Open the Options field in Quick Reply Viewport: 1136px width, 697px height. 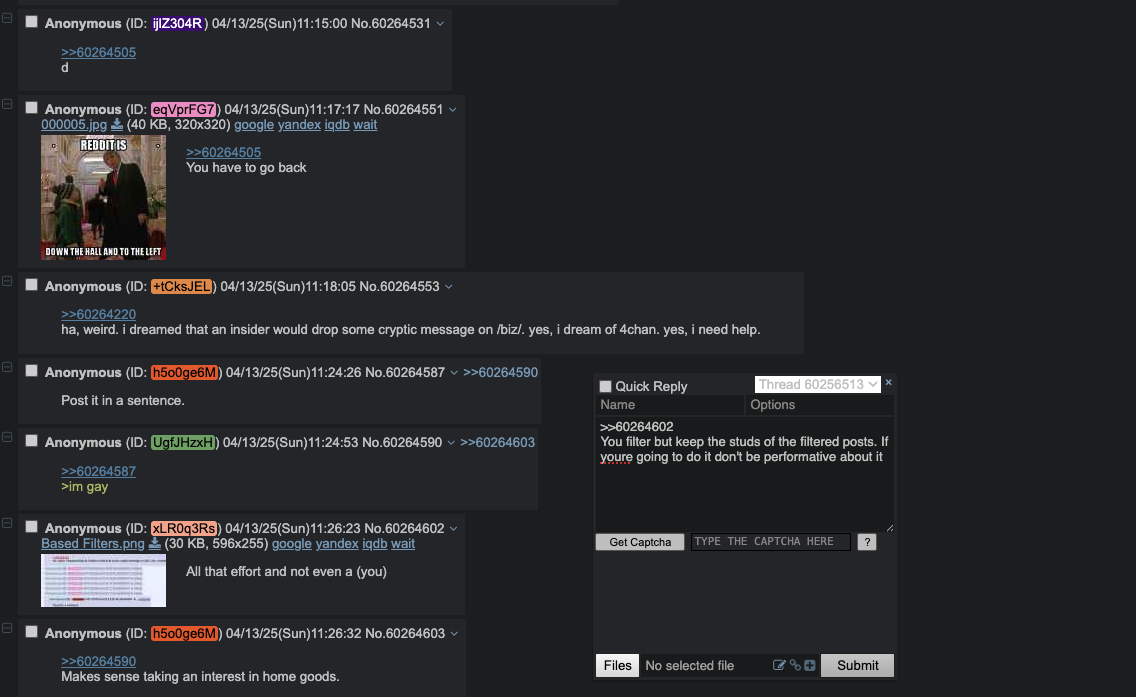coord(819,405)
